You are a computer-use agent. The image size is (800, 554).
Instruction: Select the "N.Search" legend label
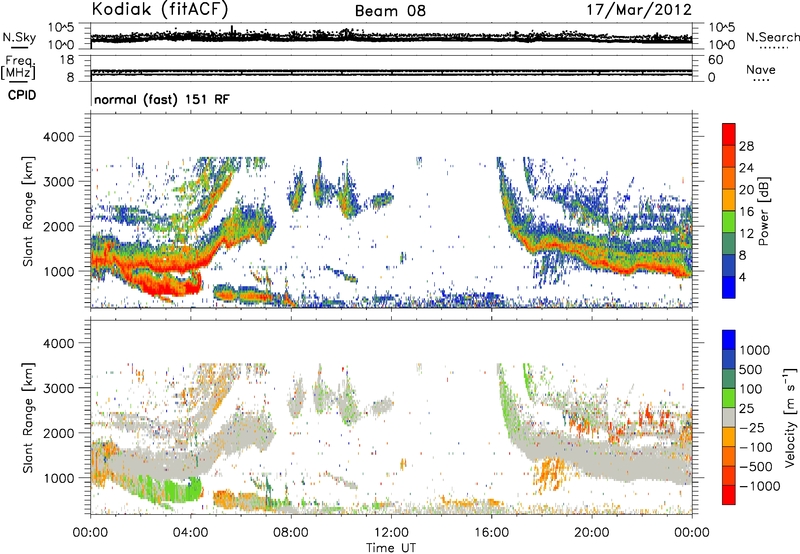772,37
